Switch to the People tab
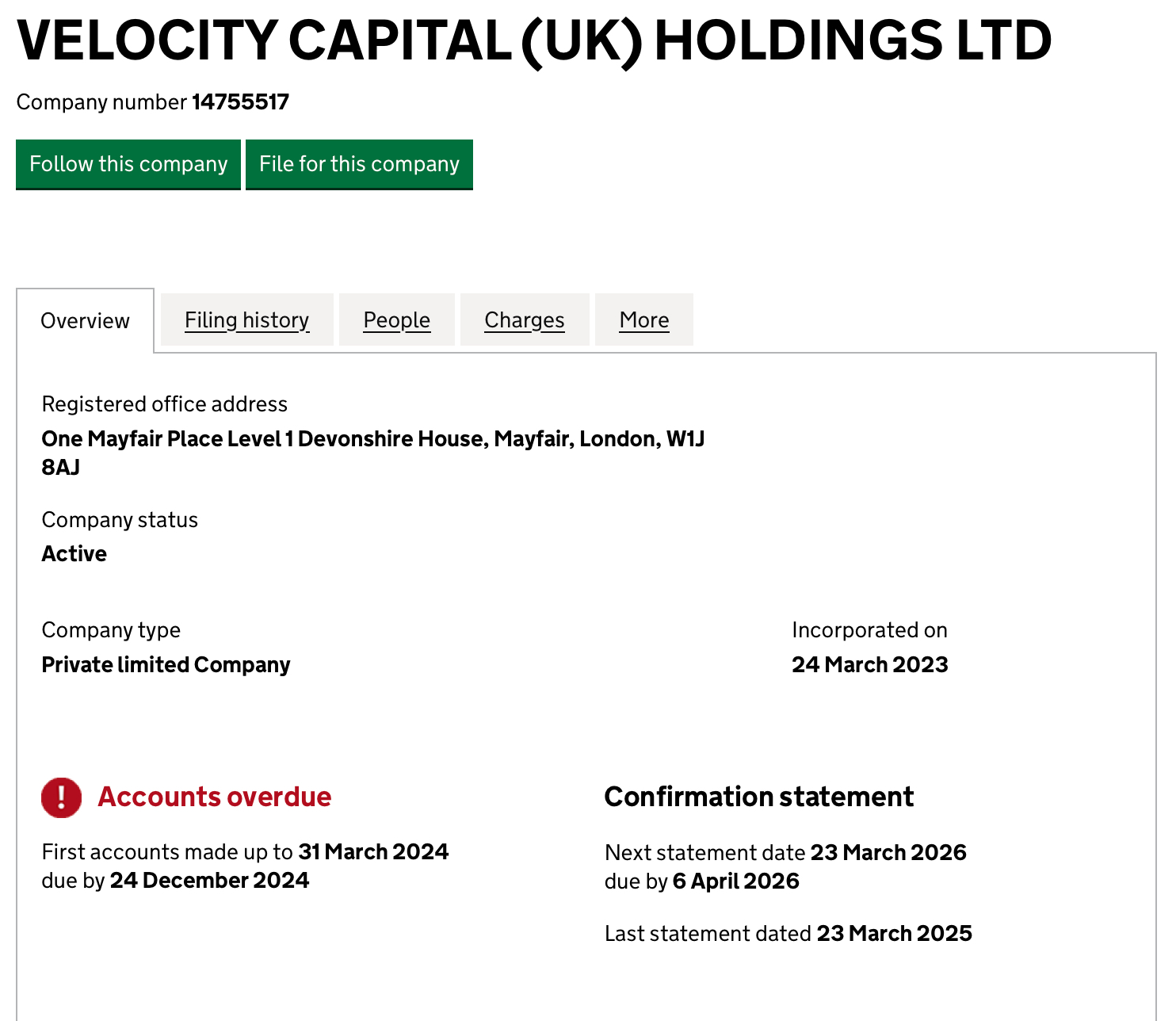1176x1021 pixels. click(x=396, y=320)
